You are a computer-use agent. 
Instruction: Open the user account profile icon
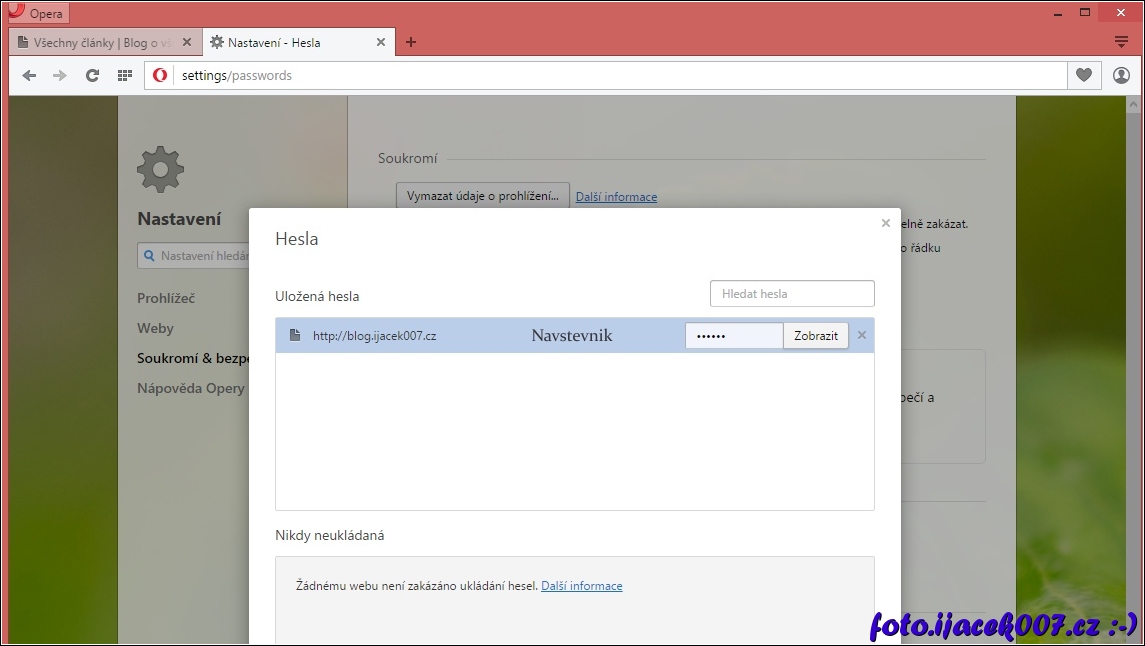(x=1121, y=75)
